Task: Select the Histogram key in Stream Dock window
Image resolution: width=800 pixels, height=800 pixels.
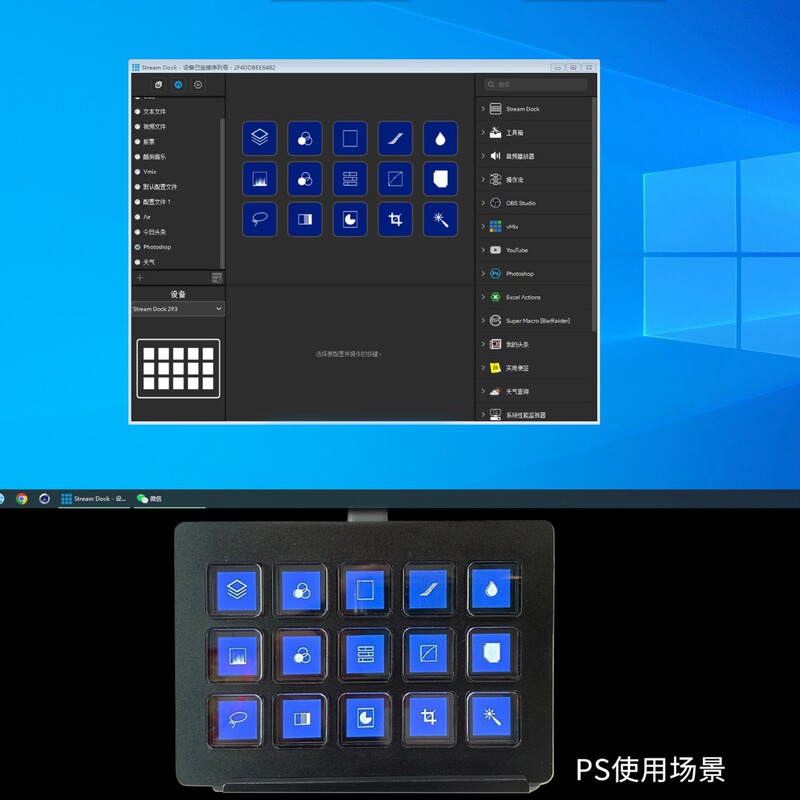Action: (260, 179)
